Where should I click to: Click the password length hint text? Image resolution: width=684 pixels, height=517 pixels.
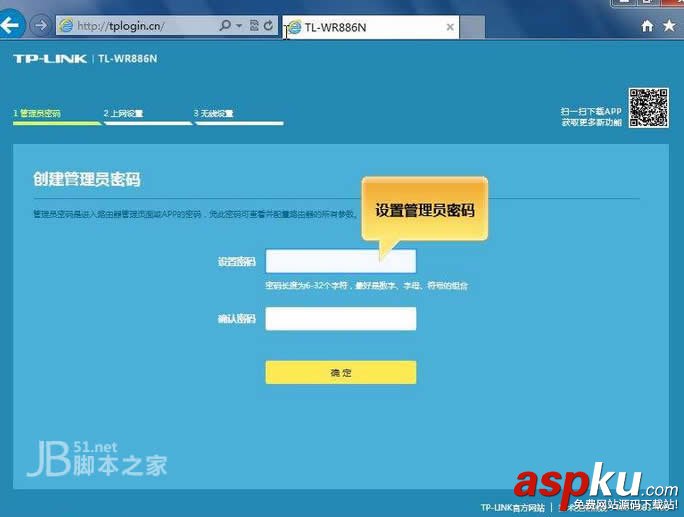366,285
